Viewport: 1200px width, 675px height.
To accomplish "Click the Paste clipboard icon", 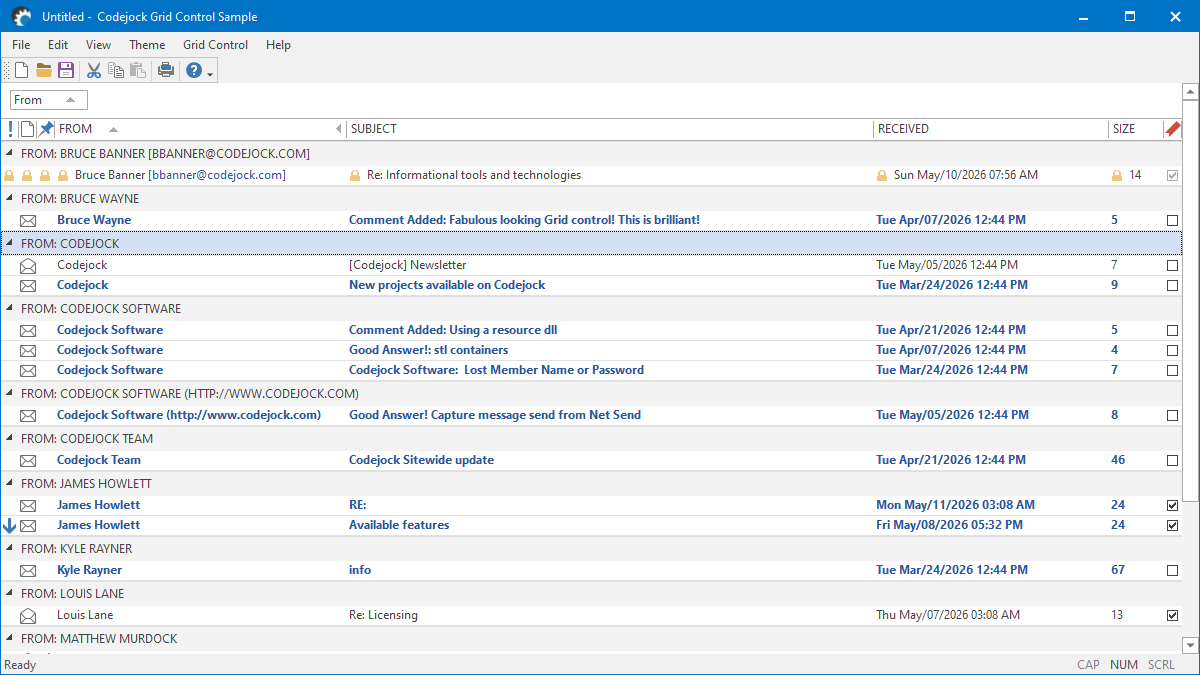I will point(138,70).
